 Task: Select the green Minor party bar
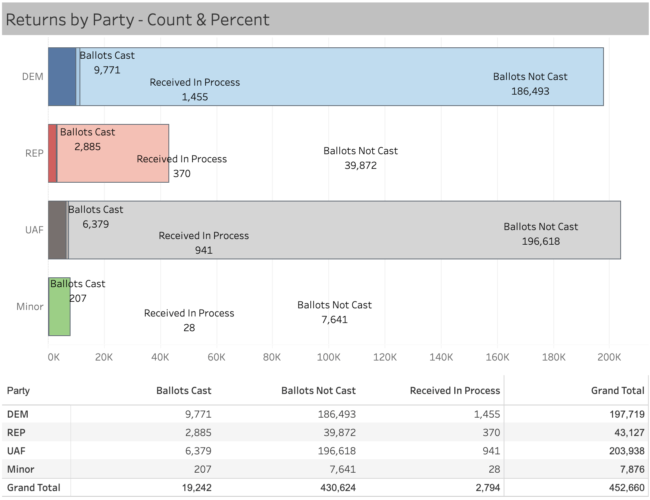point(59,307)
